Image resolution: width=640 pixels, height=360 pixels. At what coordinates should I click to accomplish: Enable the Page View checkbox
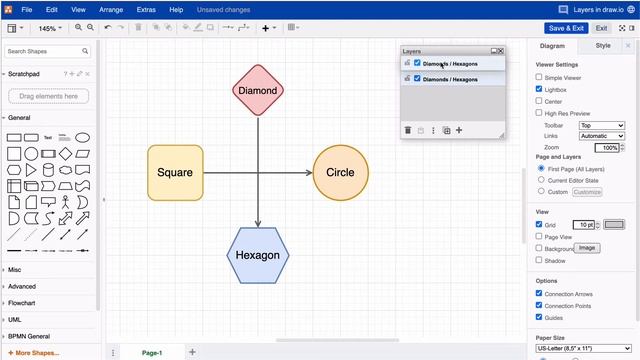pos(539,236)
